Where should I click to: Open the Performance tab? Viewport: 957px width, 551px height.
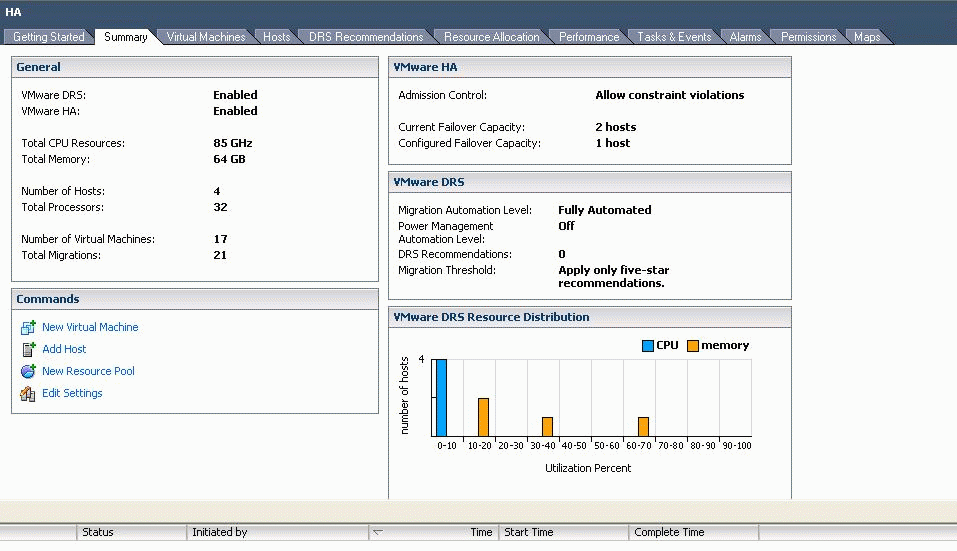pos(589,37)
